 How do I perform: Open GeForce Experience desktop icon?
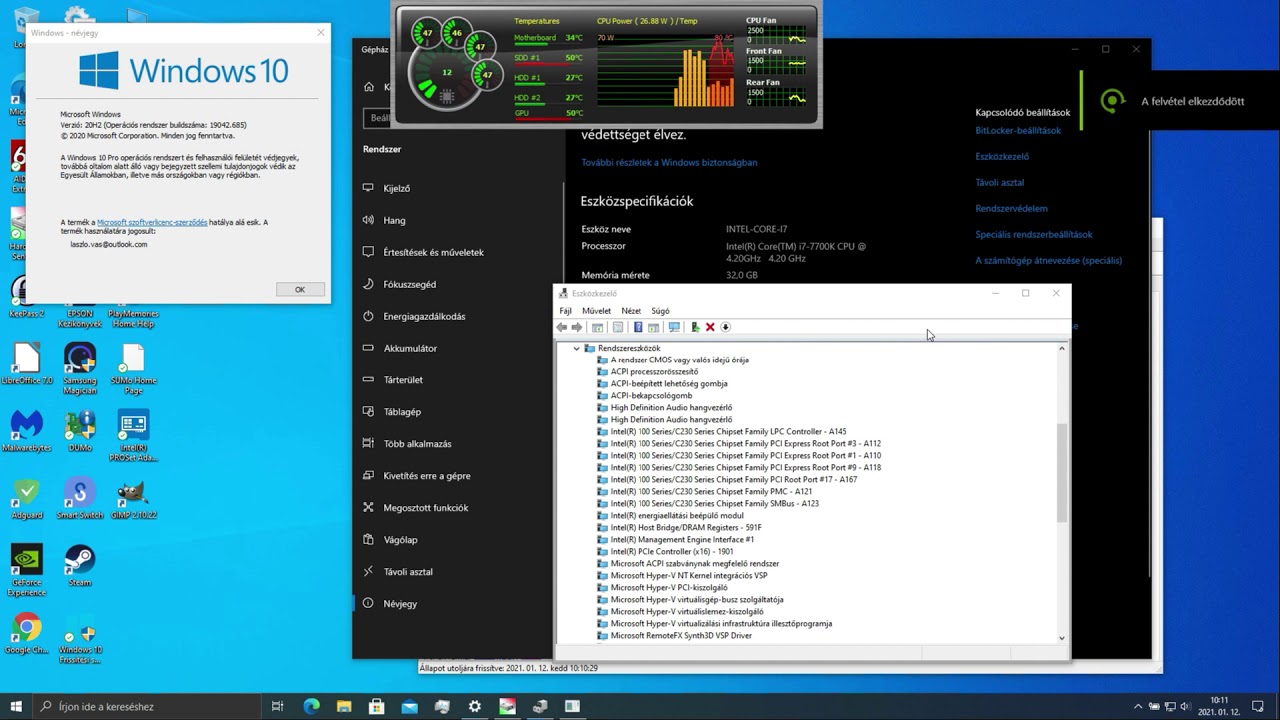click(26, 570)
